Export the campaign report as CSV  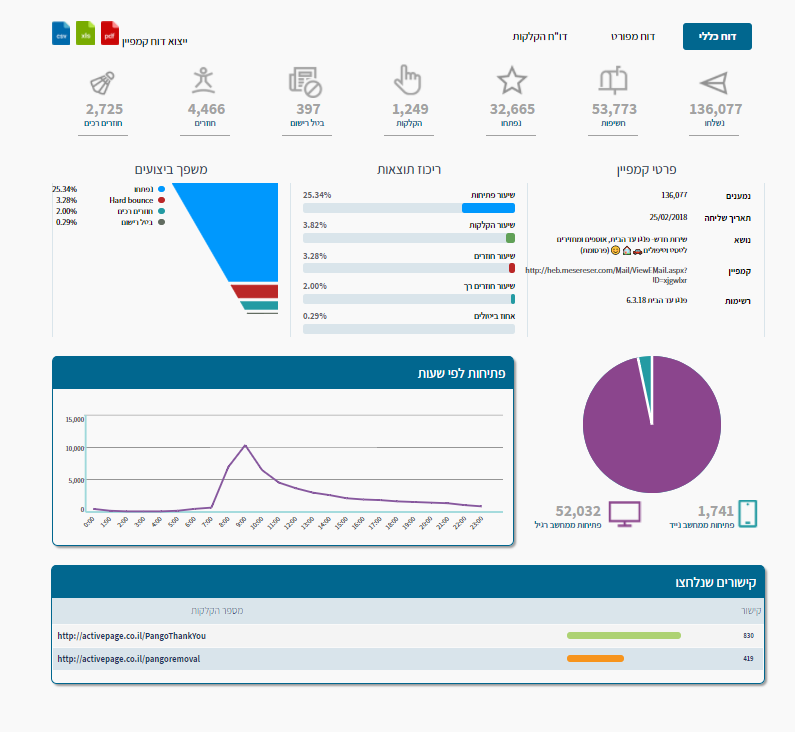click(x=61, y=33)
